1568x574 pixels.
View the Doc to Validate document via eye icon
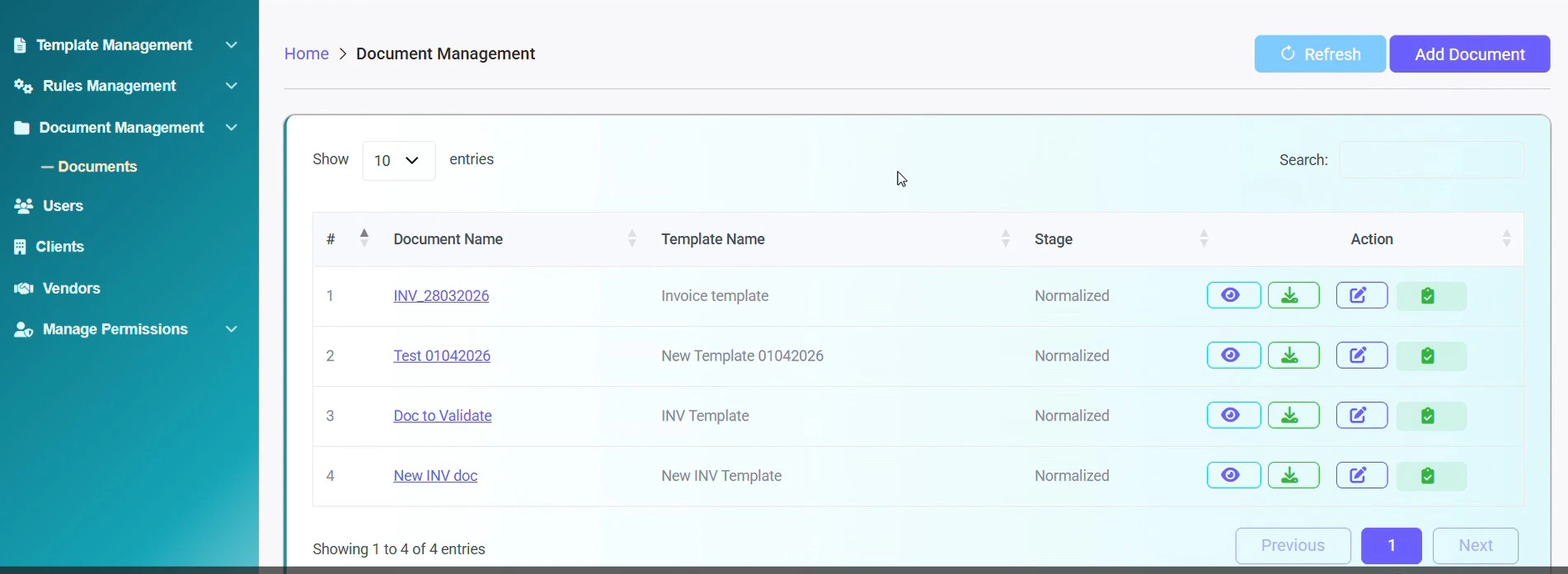click(x=1233, y=416)
